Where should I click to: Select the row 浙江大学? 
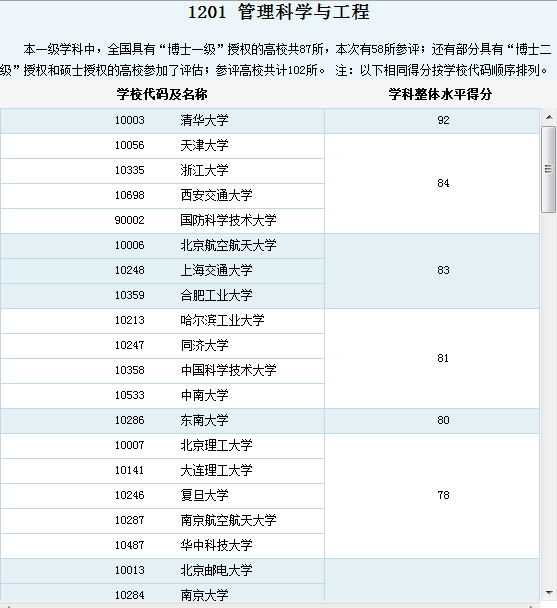pos(162,171)
